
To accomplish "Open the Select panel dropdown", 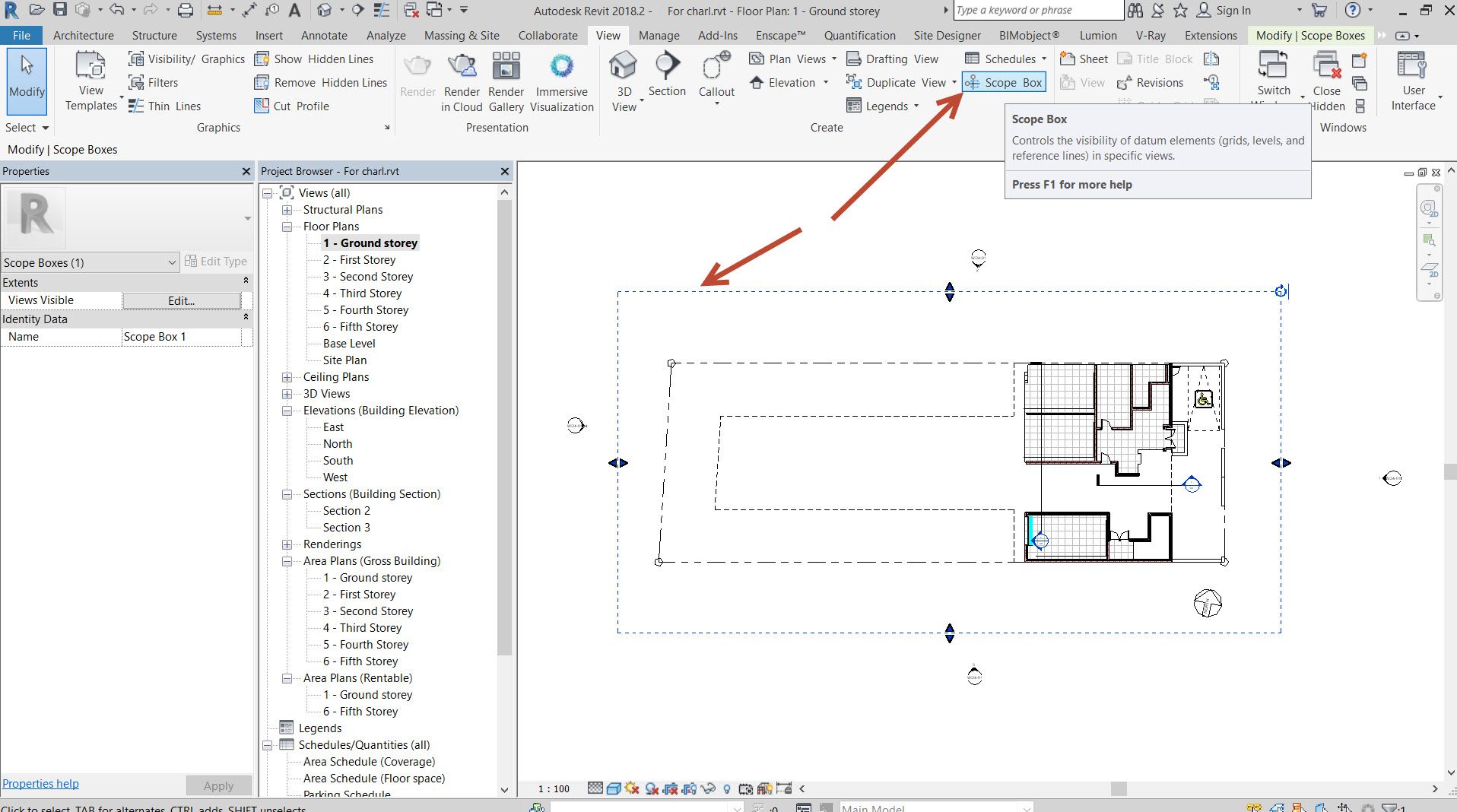I will (27, 128).
